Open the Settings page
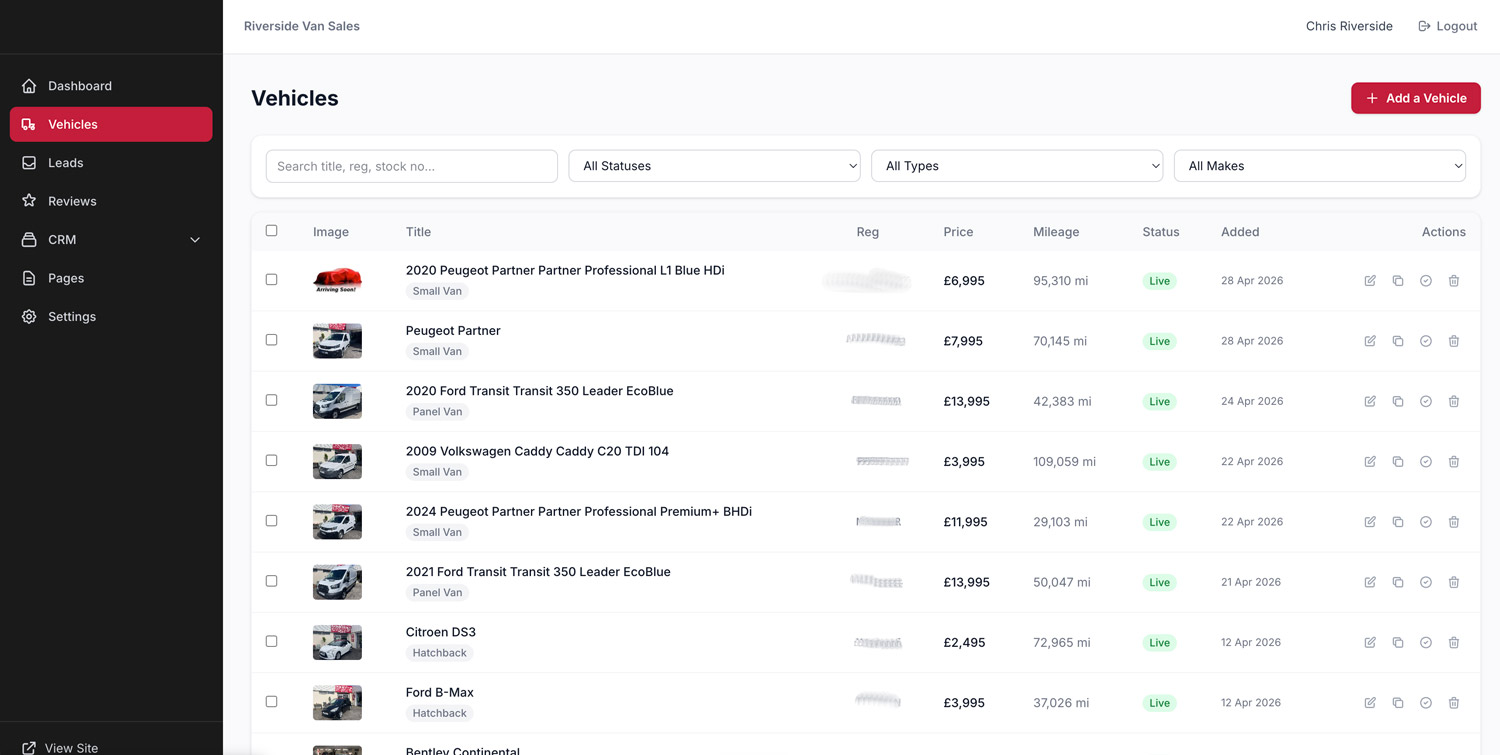 (x=111, y=317)
